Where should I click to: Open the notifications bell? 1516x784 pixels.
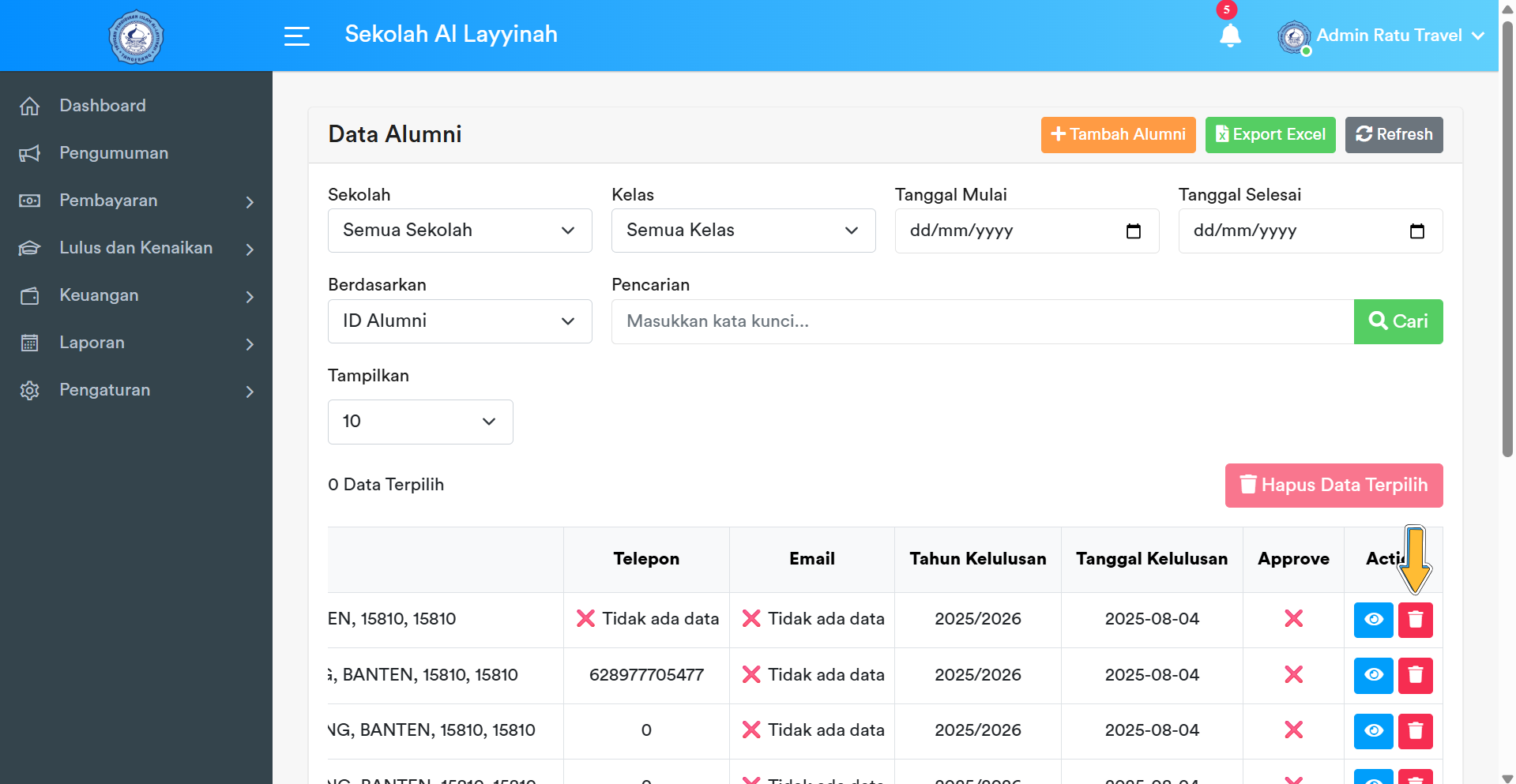click(x=1230, y=36)
